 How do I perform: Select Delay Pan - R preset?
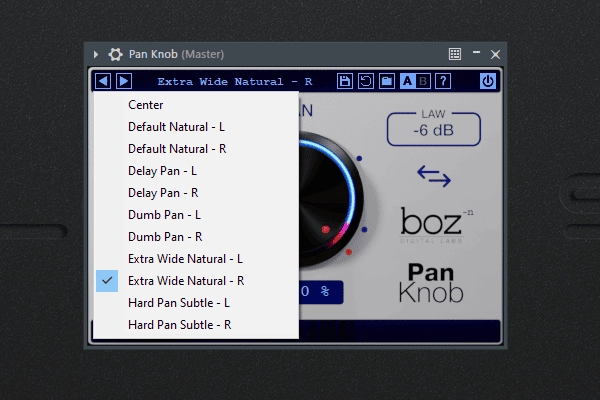[x=196, y=193]
